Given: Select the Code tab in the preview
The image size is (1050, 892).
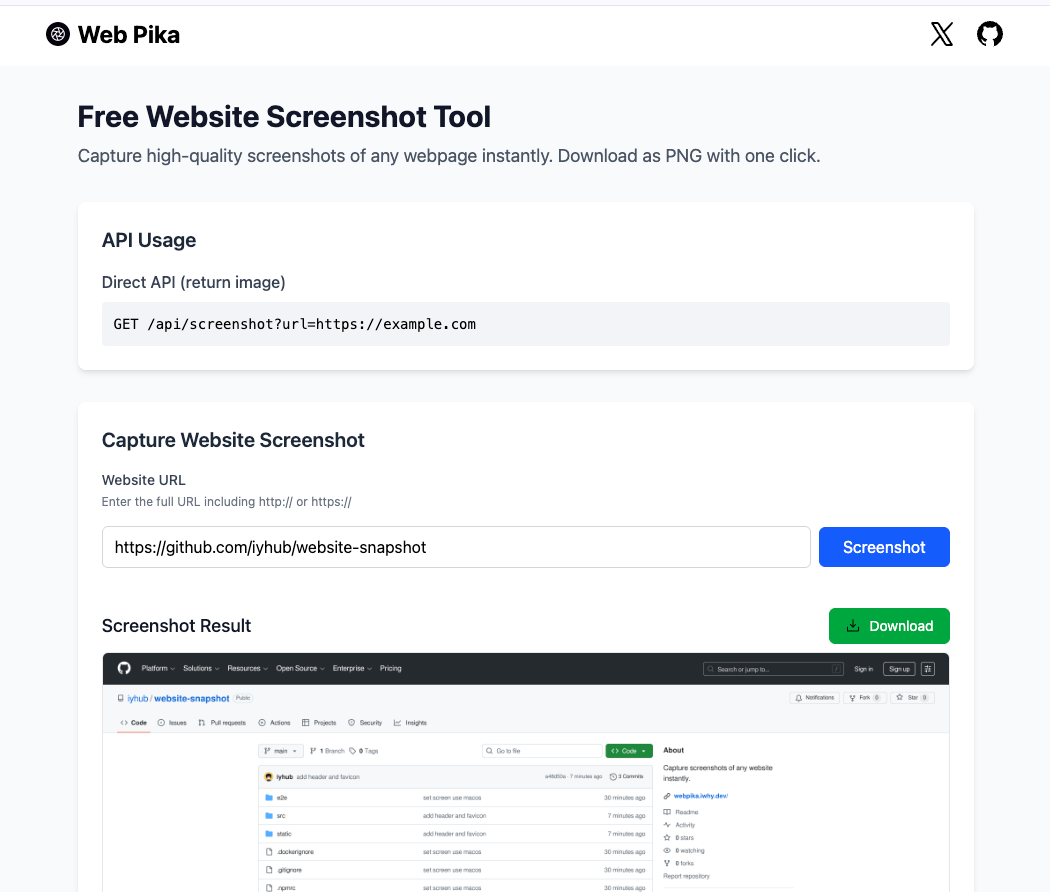Looking at the screenshot, I should click(133, 723).
